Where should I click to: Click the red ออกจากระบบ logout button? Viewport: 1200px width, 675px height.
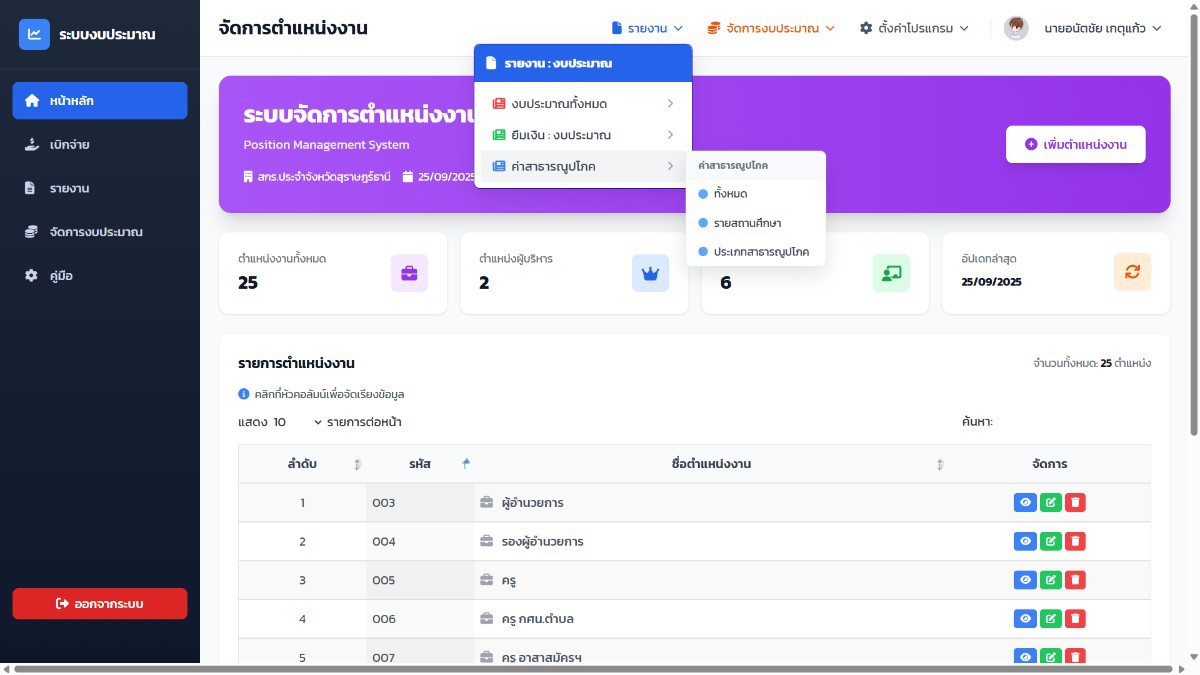[x=100, y=604]
